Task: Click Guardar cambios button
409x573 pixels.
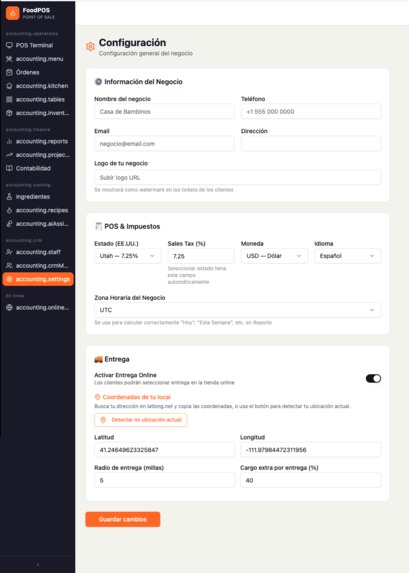Action: click(123, 519)
